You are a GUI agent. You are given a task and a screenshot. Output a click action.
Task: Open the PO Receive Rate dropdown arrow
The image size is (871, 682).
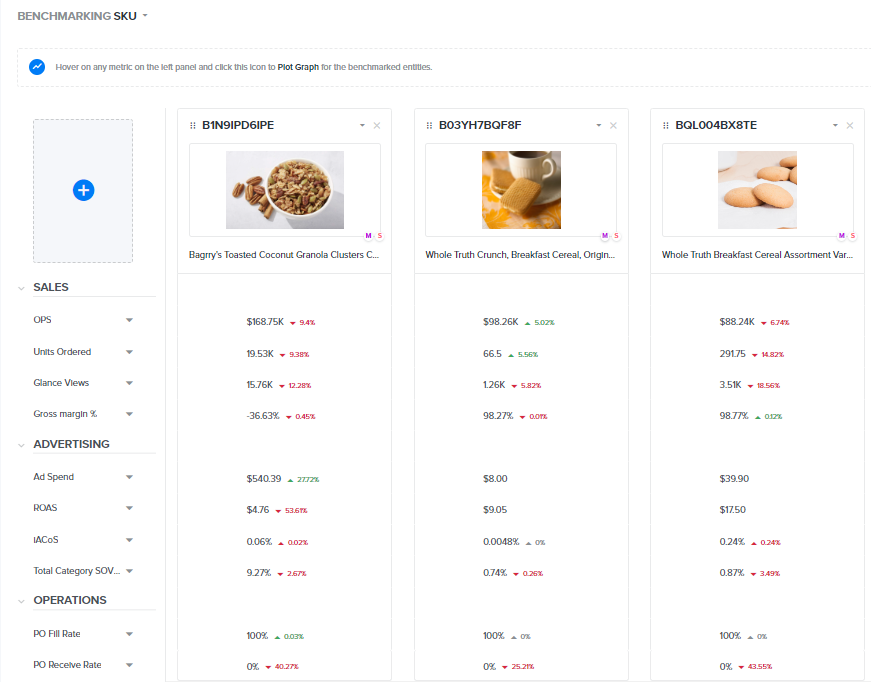pos(129,665)
